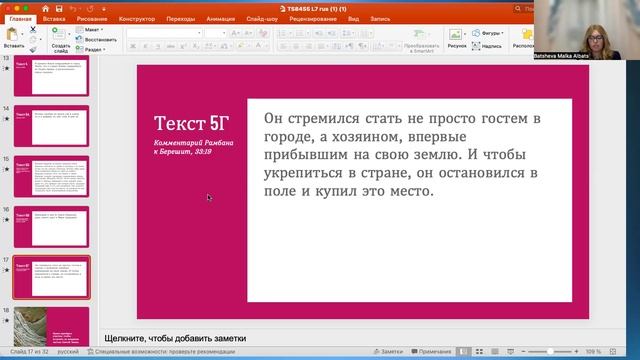Click the text highlight color button
The width and height of the screenshot is (640, 360).
[x=240, y=46]
